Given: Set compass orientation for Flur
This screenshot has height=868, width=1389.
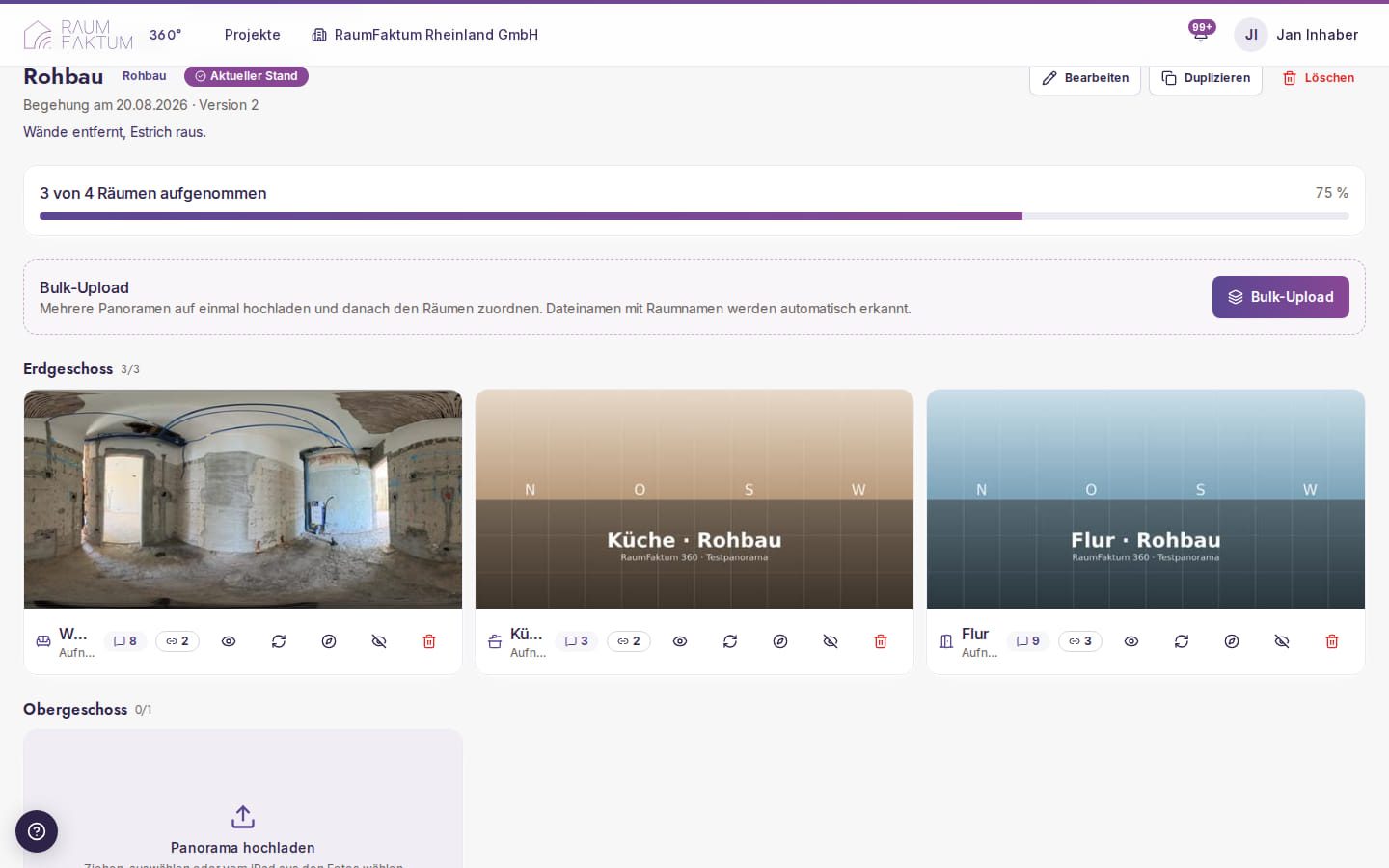Looking at the screenshot, I should click(1232, 641).
